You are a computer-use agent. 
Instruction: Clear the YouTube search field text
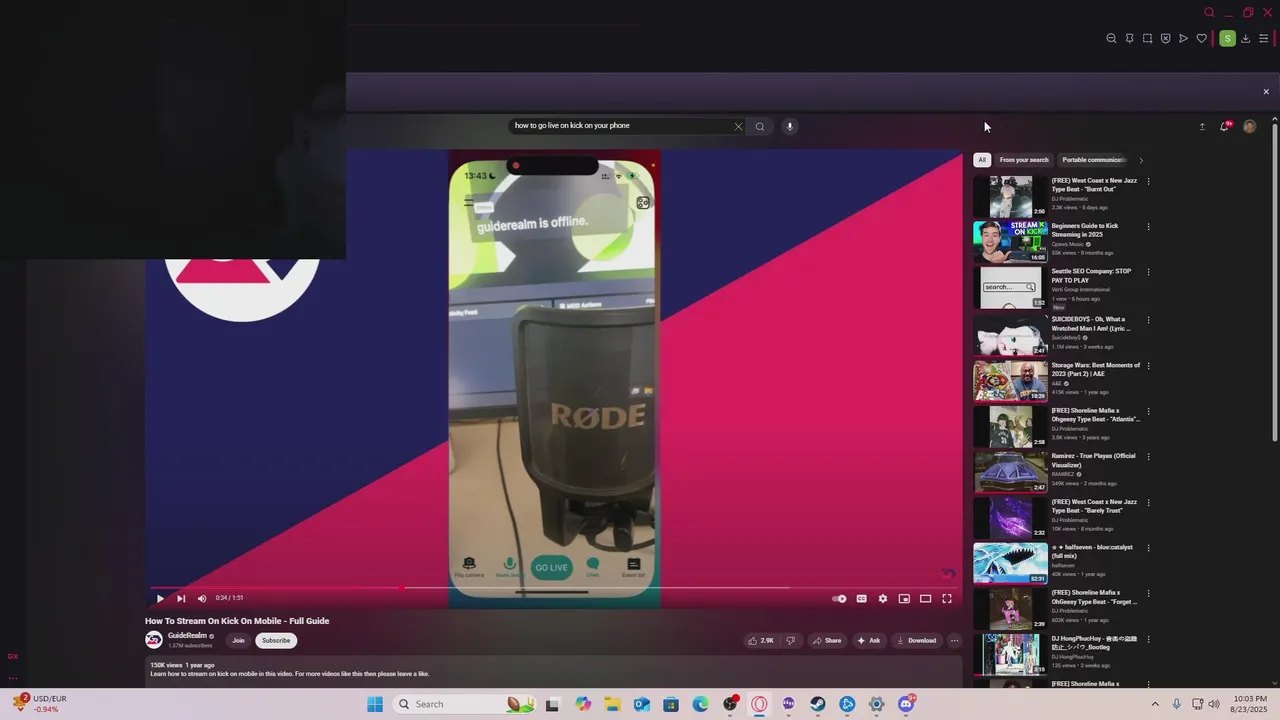click(x=738, y=127)
